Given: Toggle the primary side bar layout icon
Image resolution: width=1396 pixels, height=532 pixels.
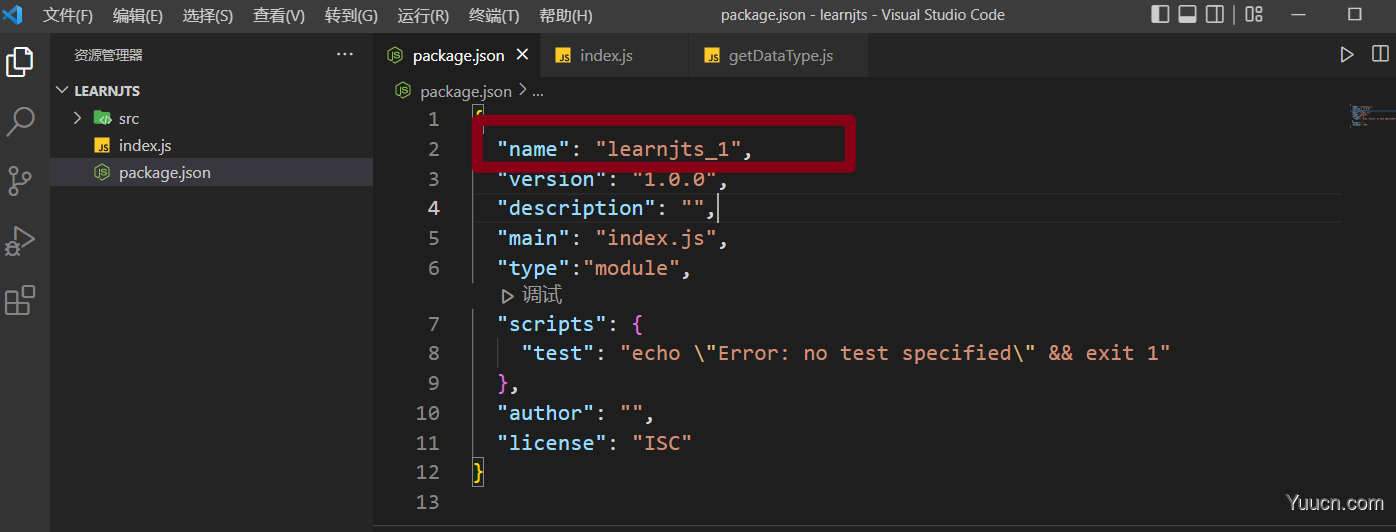Looking at the screenshot, I should 1161,14.
